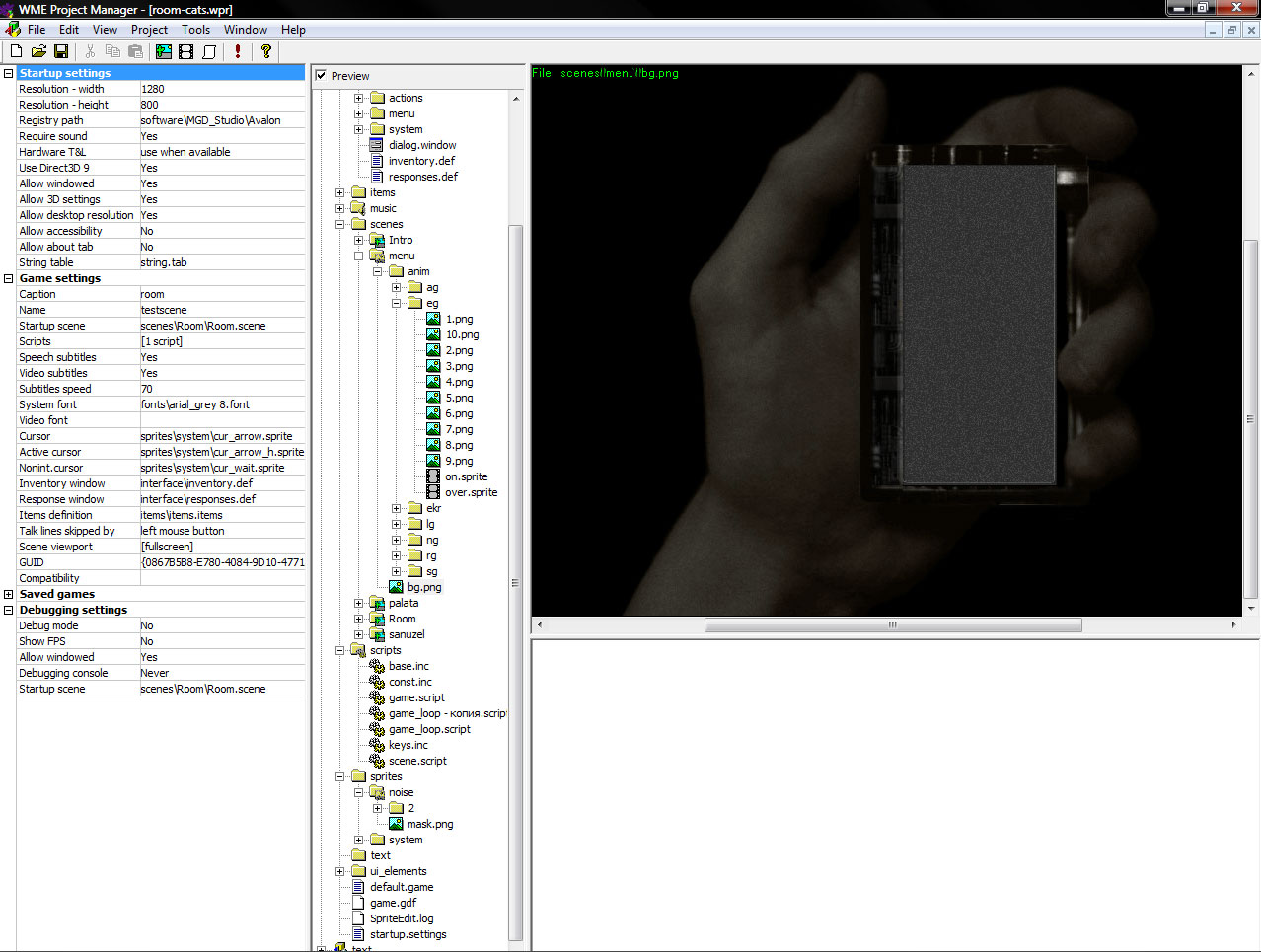Expand the music folder node
The image size is (1261, 952).
[340, 208]
